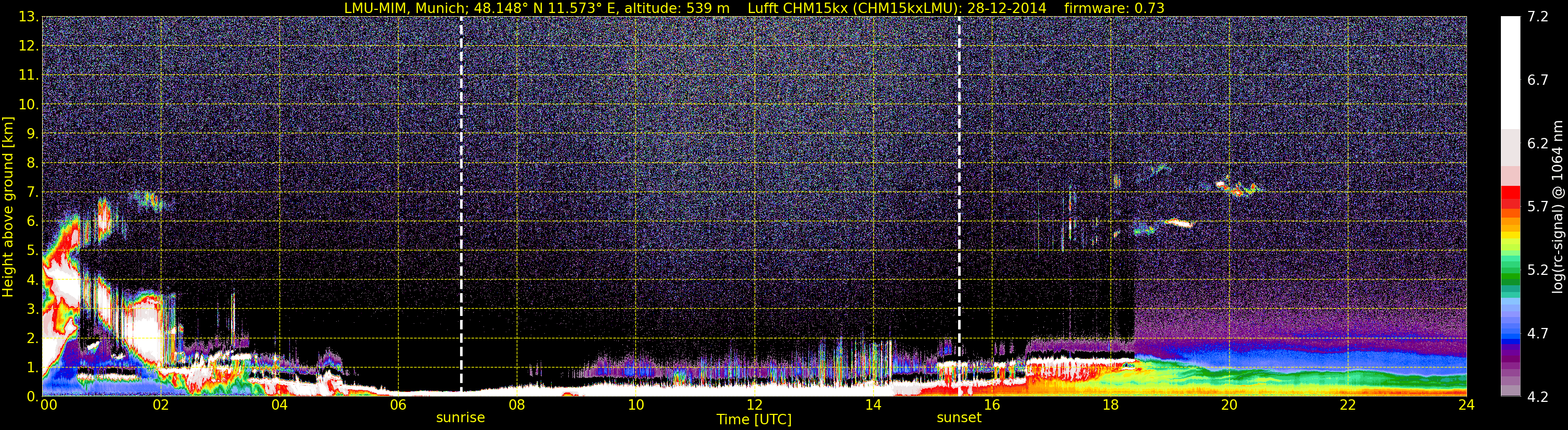Click the 'sunset' label below the axis
Viewport: 1568px width, 430px height.
pos(959,418)
